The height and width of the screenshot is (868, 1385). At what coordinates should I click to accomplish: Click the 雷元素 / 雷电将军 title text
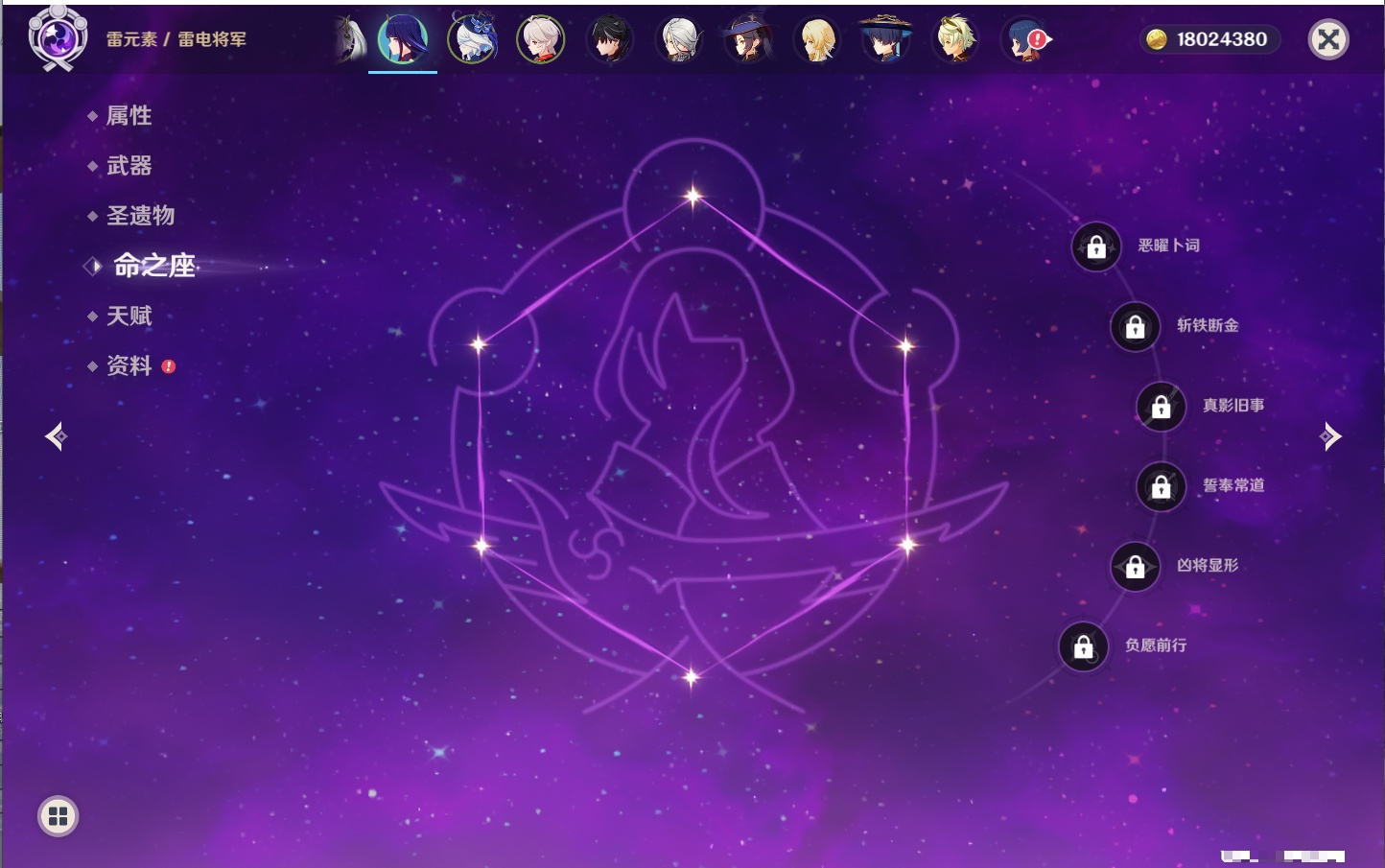click(x=176, y=39)
